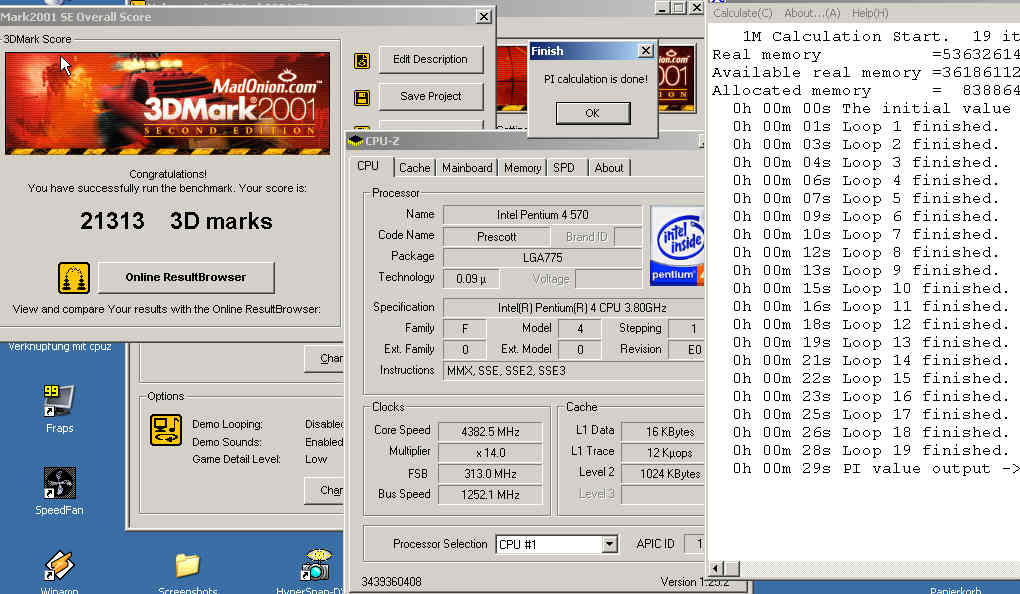Click the Intel Inside Pentium logo in CPU-Z
1020x594 pixels.
coord(677,246)
